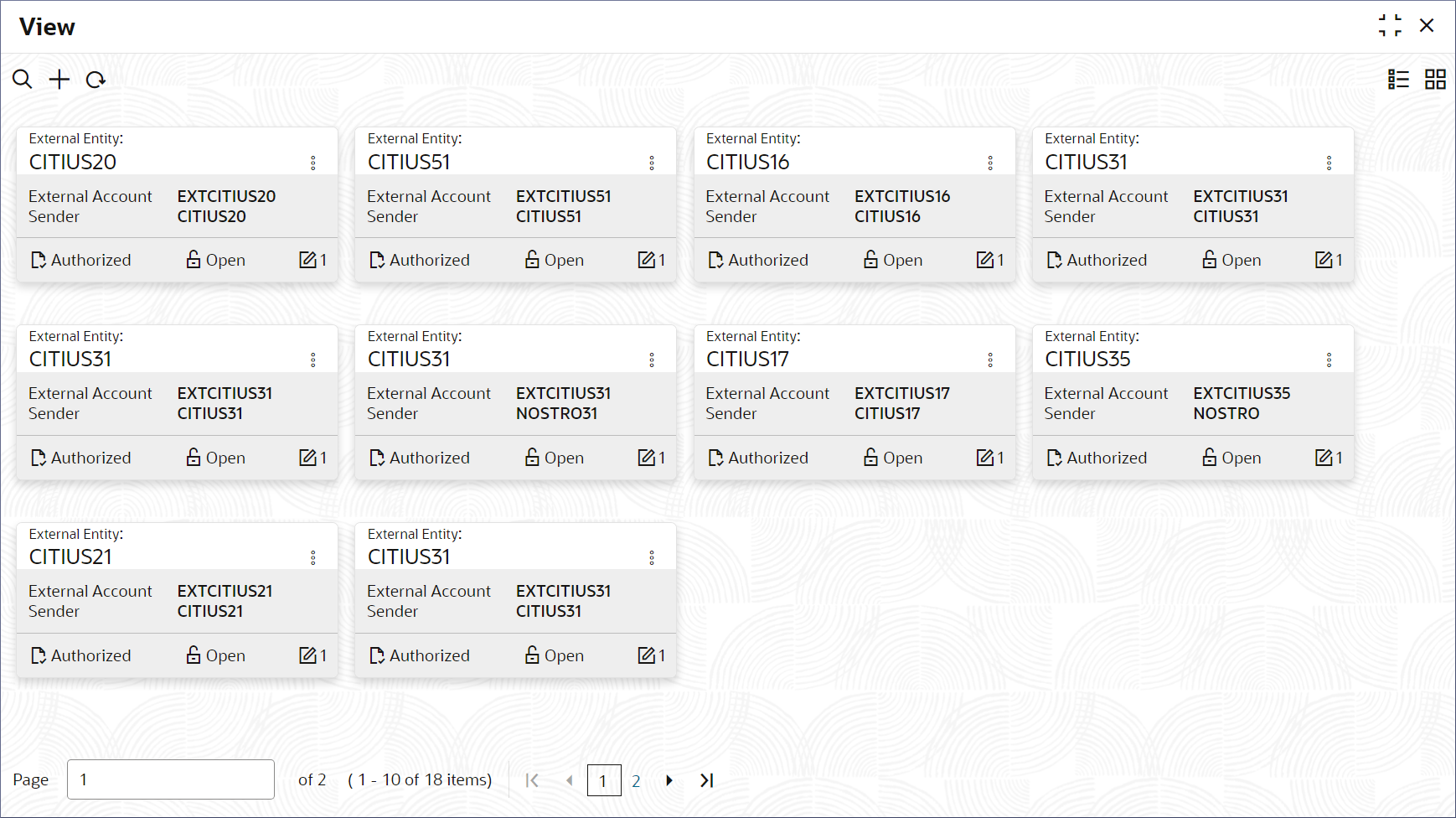
Task: Click the Page number input field
Action: click(171, 779)
